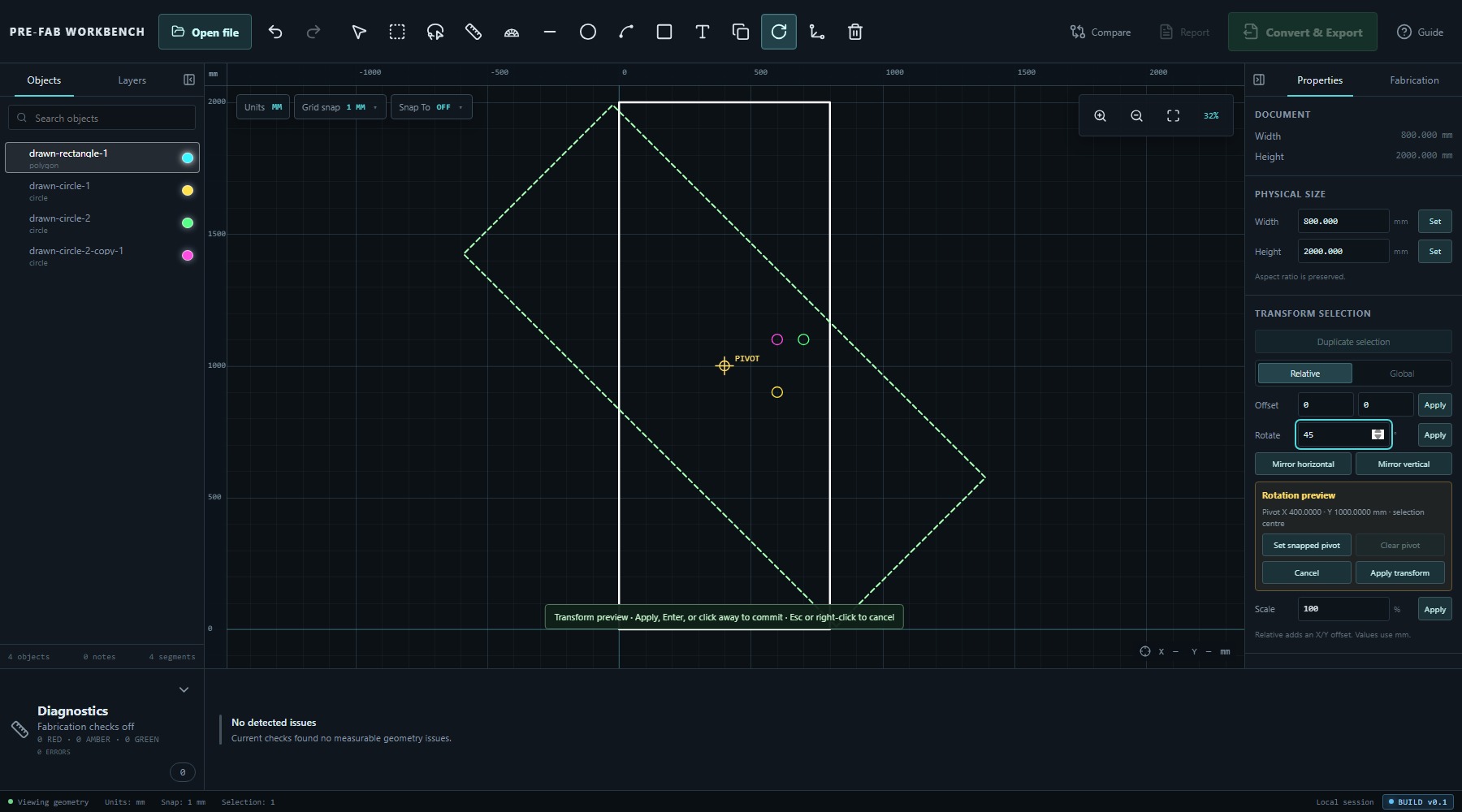Screen dimensions: 1462x812
Task: Zoom out of the canvas
Action: (1137, 116)
